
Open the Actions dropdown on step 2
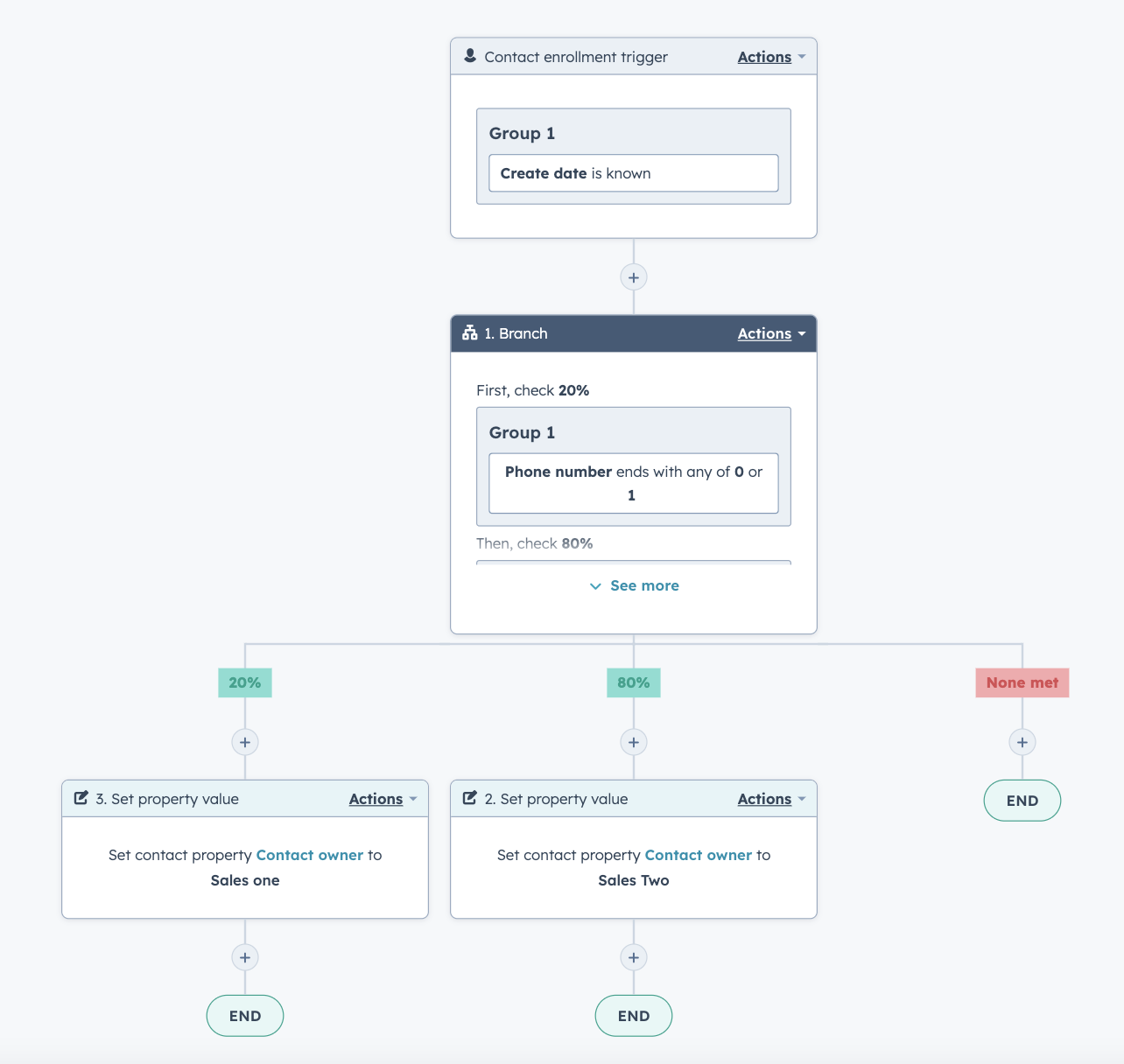click(x=764, y=798)
